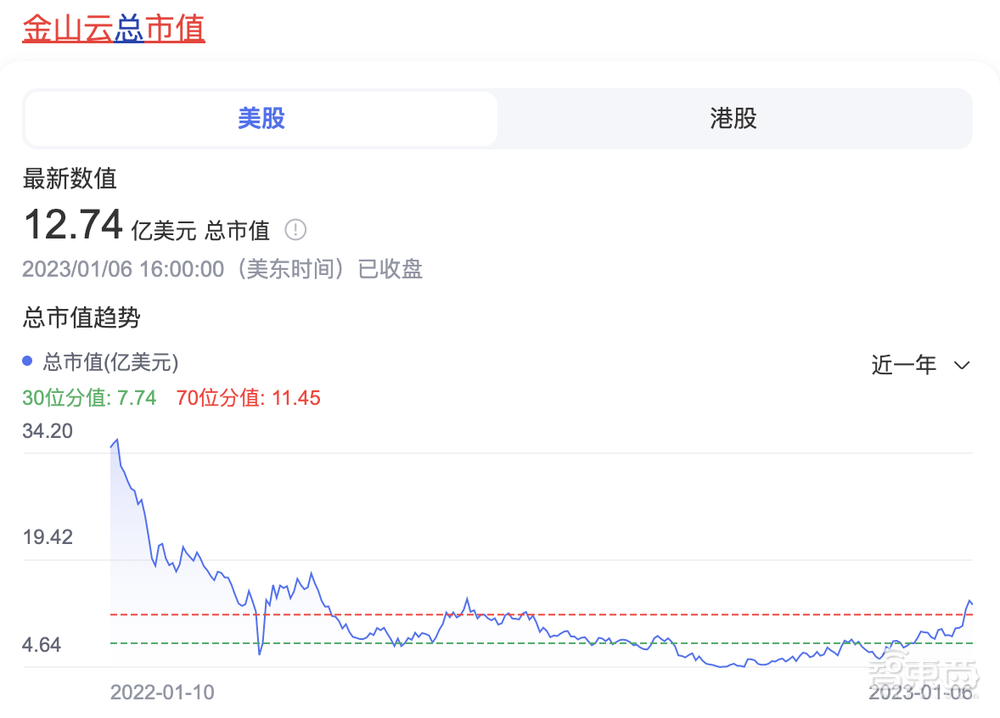Click the blue legend dot for 总市值

point(26,363)
